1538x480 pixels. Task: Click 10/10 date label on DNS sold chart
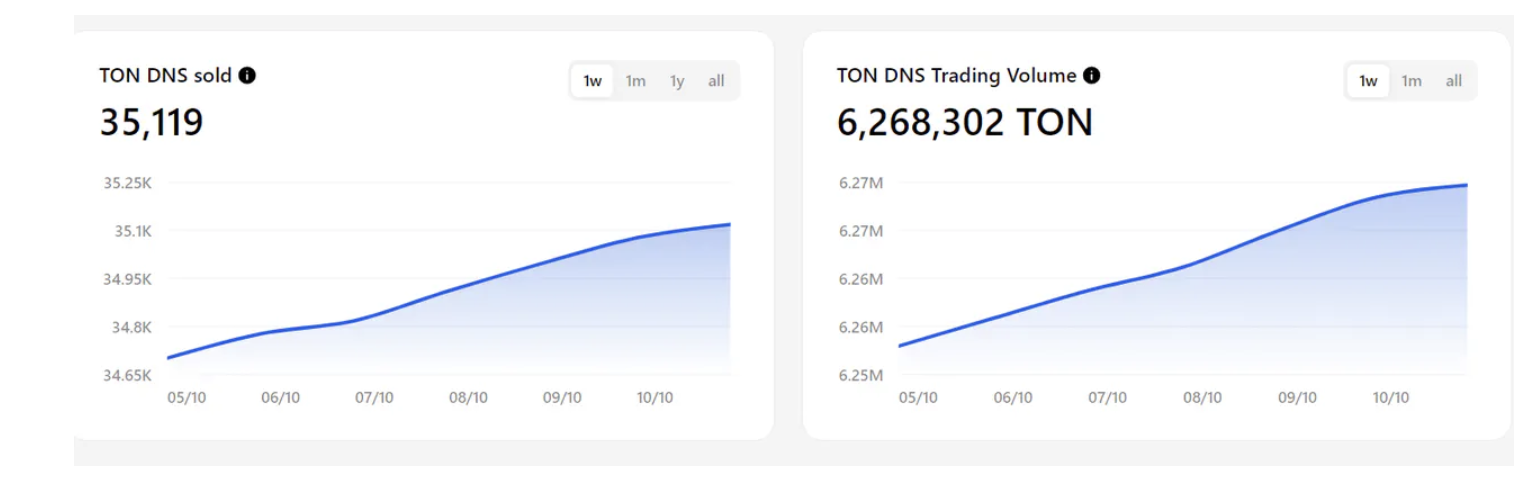tap(654, 398)
